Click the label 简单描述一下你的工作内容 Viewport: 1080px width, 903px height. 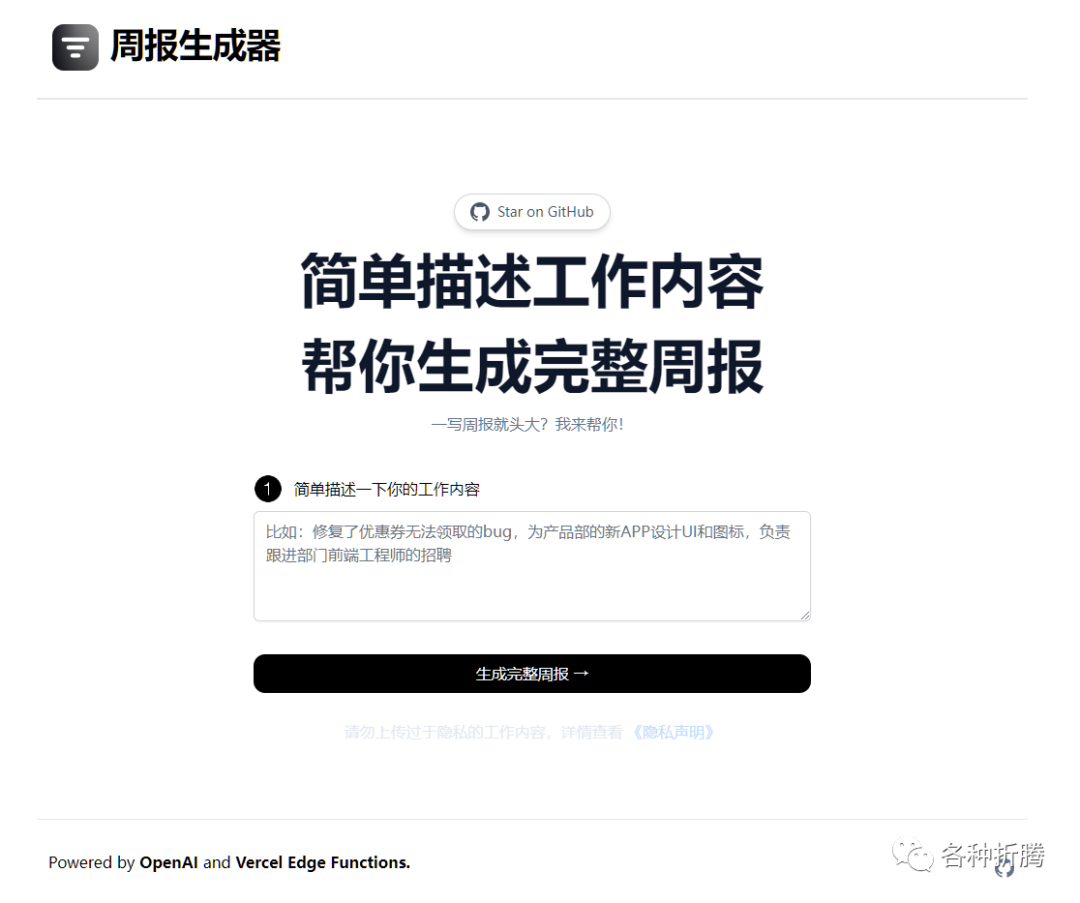point(386,490)
